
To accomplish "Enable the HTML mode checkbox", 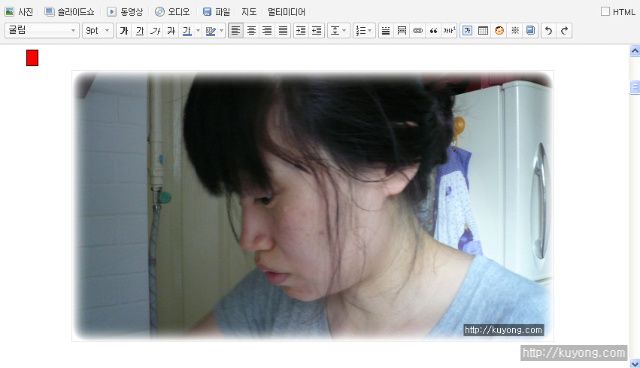I will (x=605, y=11).
